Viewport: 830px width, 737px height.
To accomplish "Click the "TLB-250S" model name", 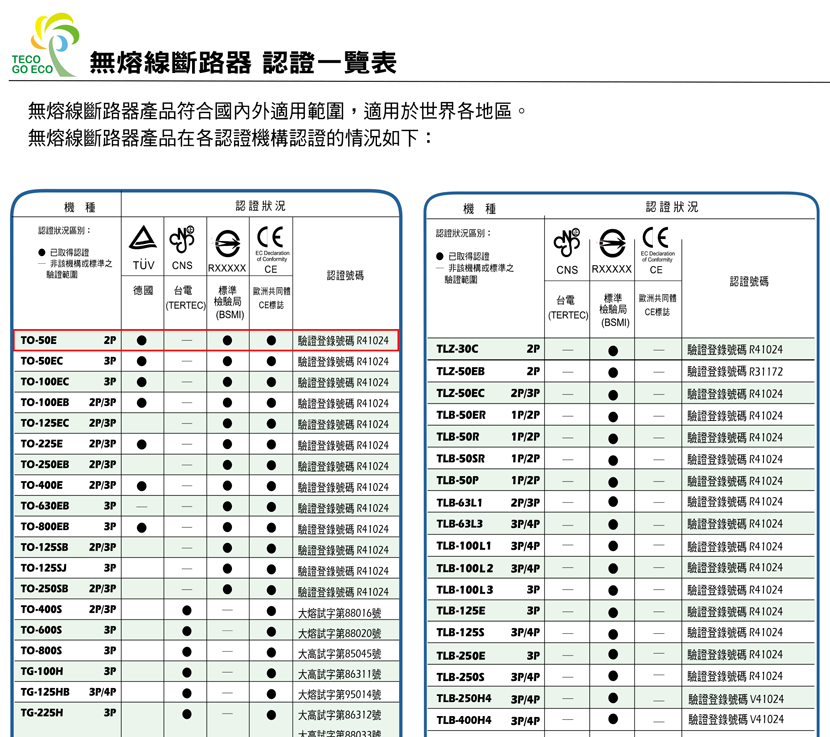I will (460, 677).
